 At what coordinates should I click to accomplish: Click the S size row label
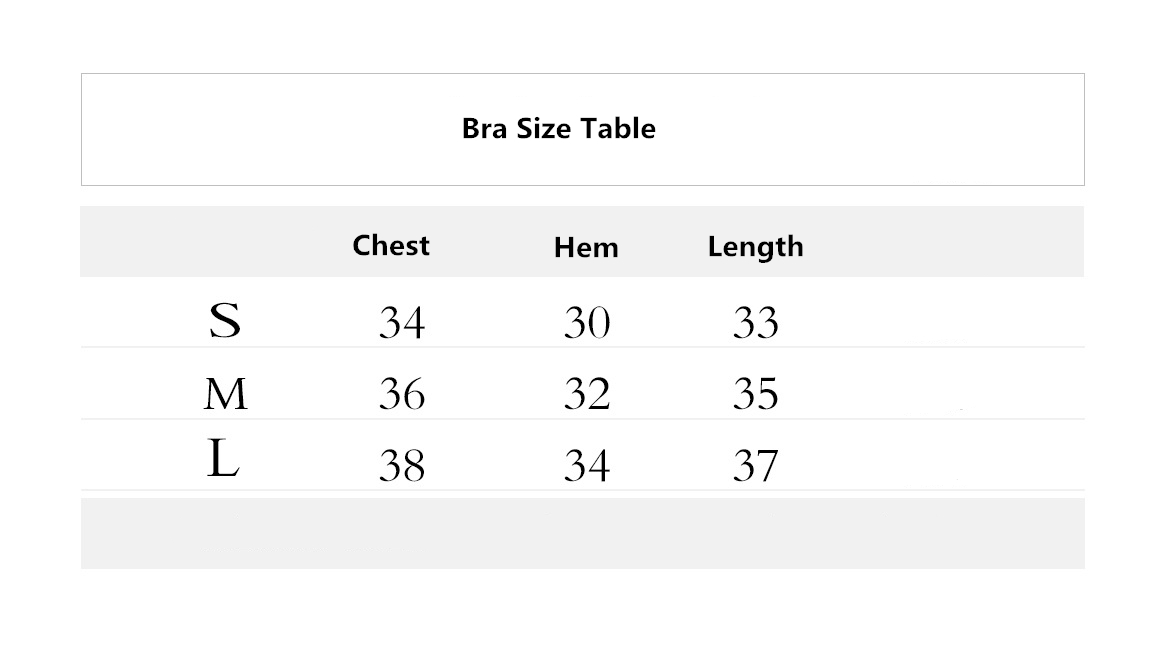click(225, 321)
